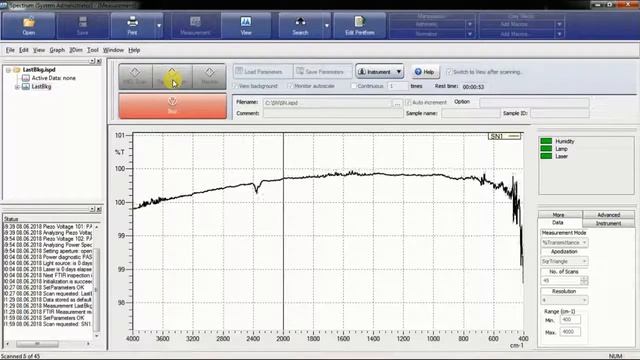
Task: Click the Humidity green status indicator
Action: pos(546,141)
